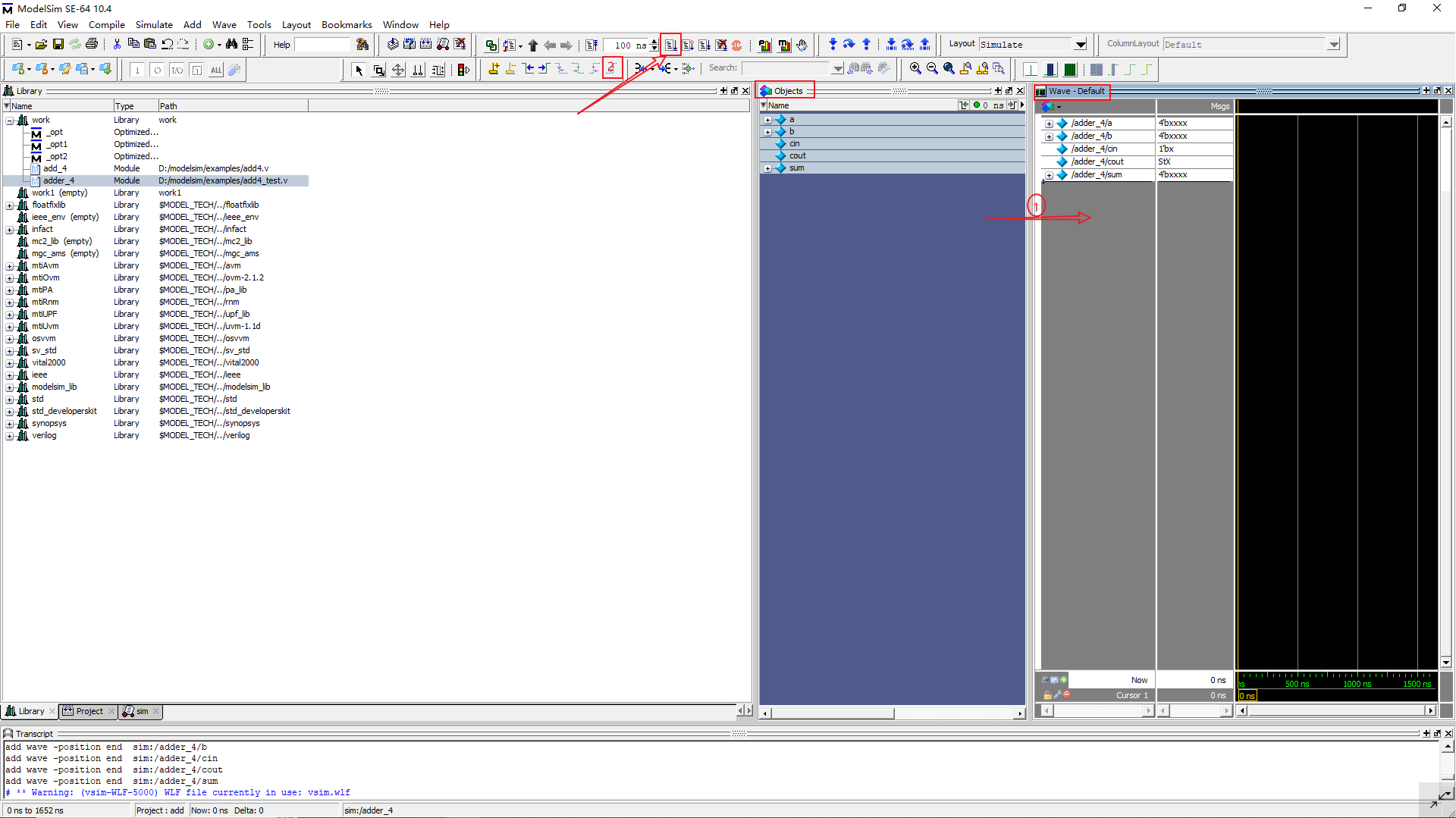
Task: Open the File menu
Action: coord(13,24)
